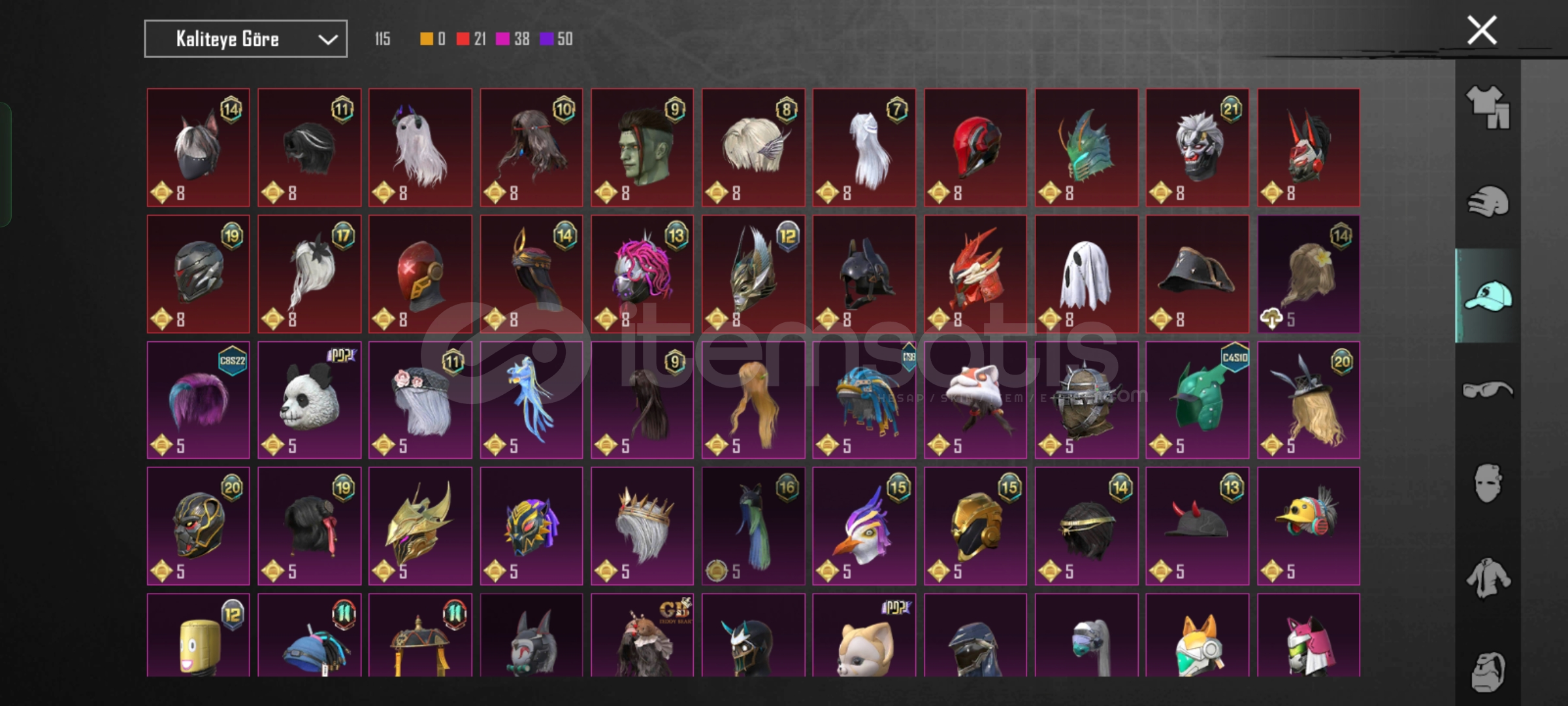Image resolution: width=1568 pixels, height=706 pixels.
Task: Open the outfits clothing category icon
Action: pos(1488,108)
